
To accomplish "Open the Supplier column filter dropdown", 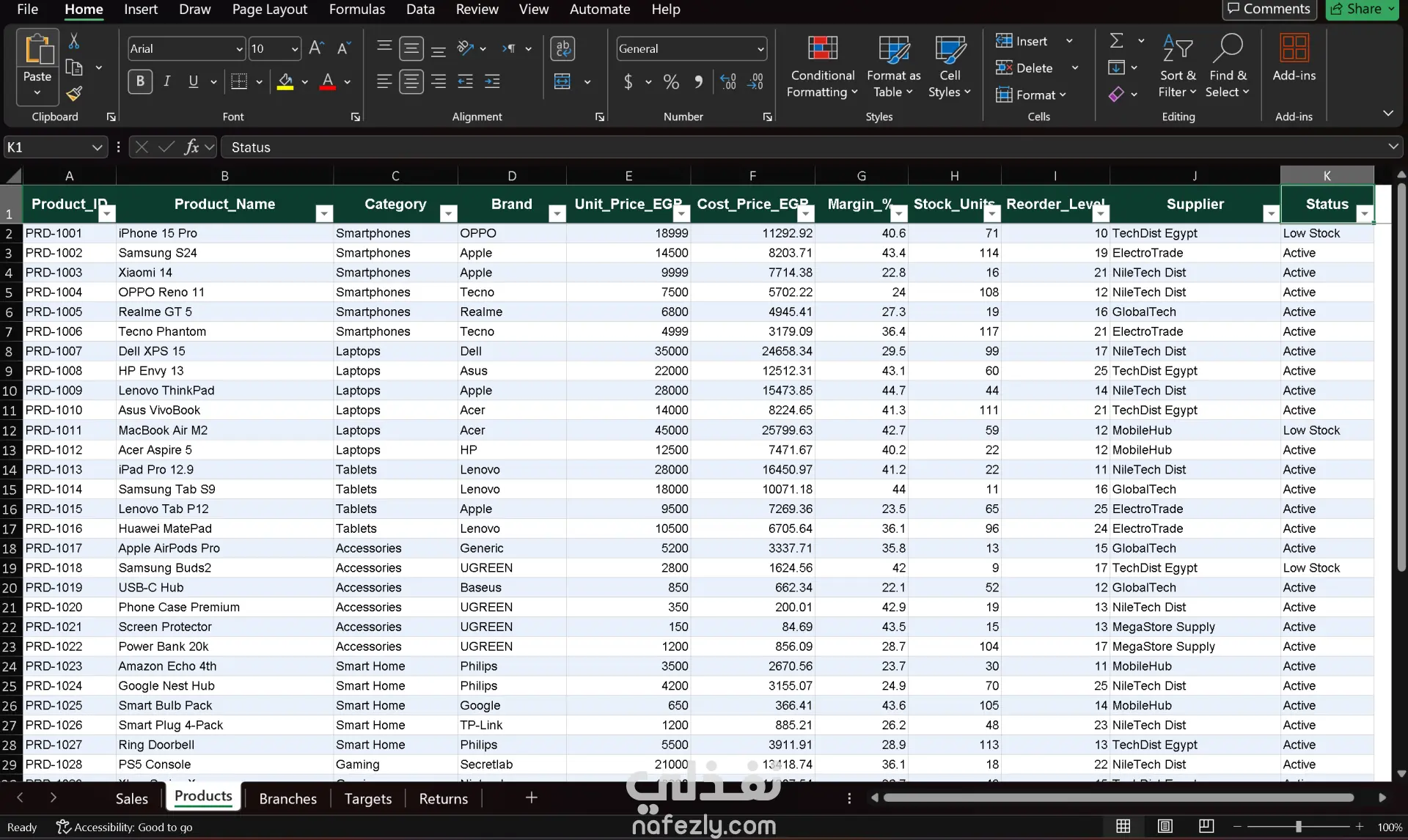I will 1271,213.
